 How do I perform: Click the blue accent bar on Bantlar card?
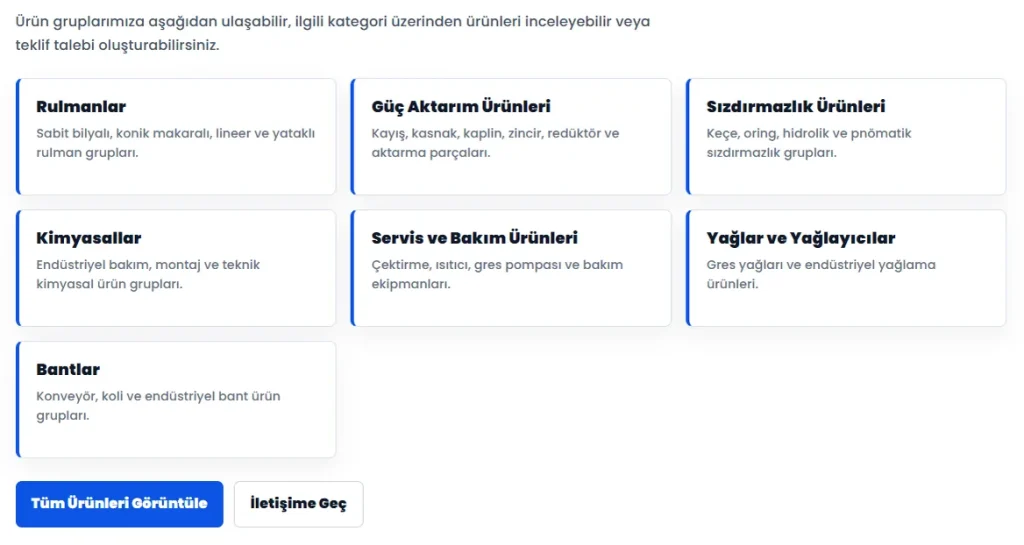[x=18, y=399]
